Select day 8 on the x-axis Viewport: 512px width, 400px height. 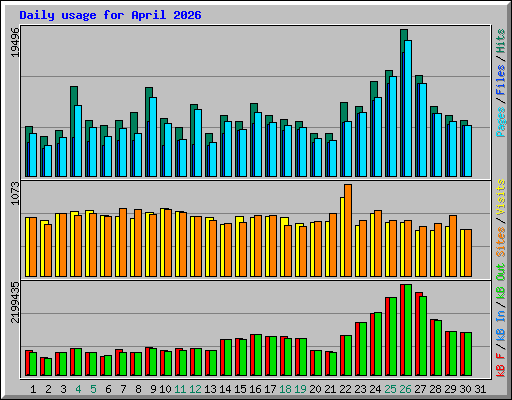click(138, 389)
